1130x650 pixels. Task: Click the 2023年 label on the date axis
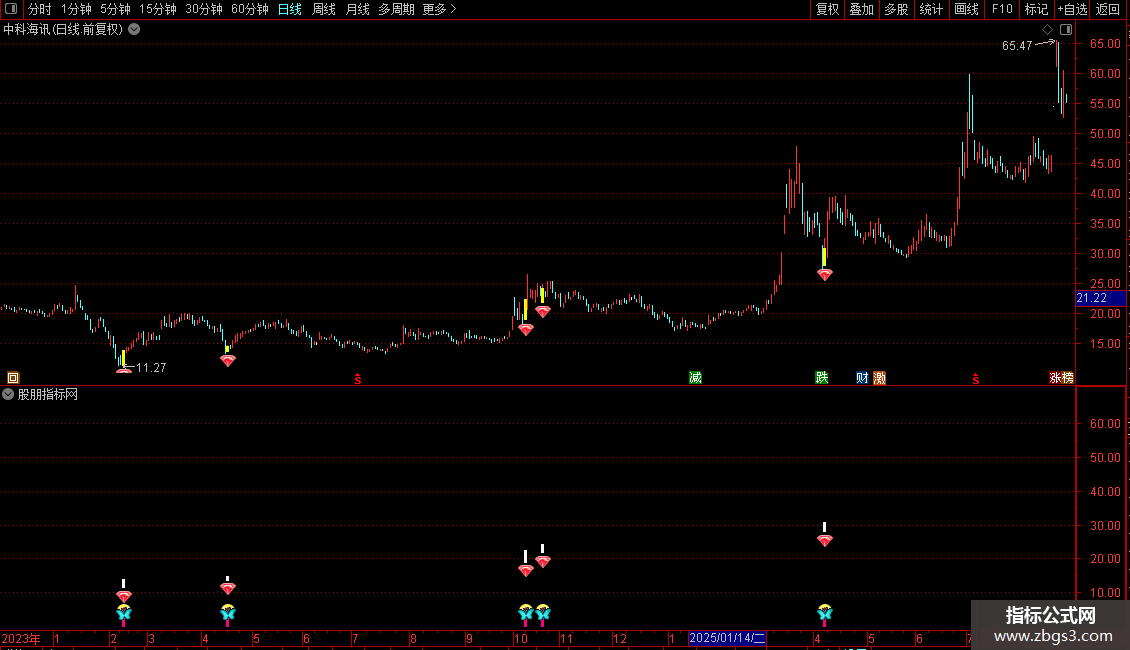[21, 638]
